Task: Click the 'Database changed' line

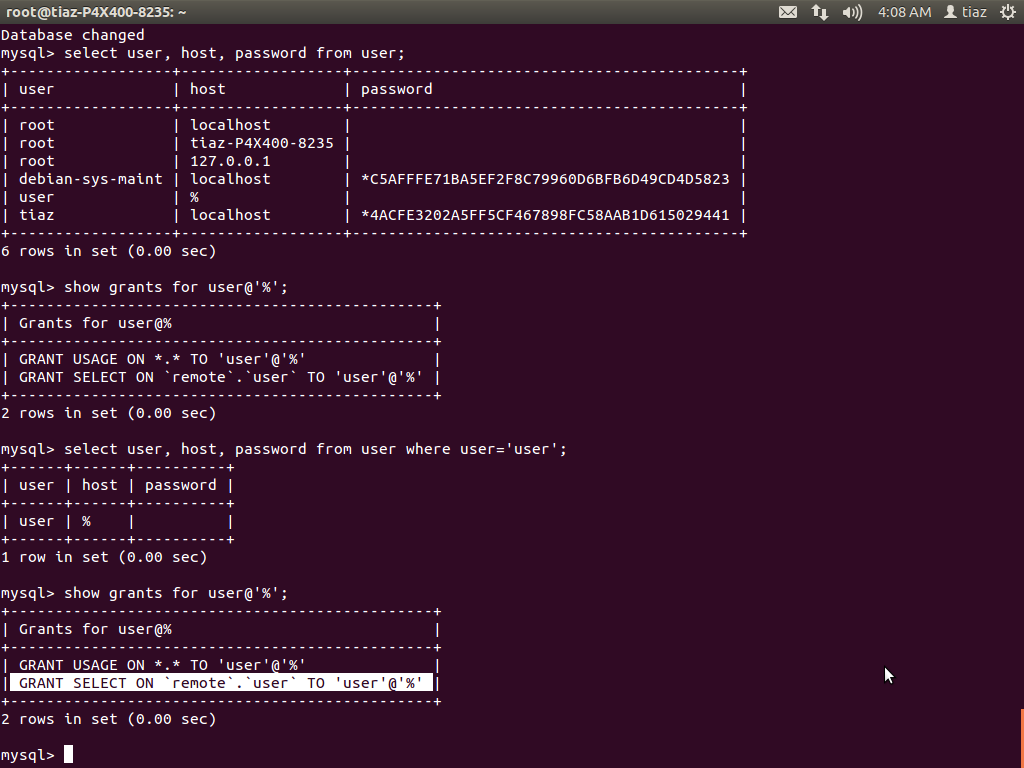Action: pos(72,35)
